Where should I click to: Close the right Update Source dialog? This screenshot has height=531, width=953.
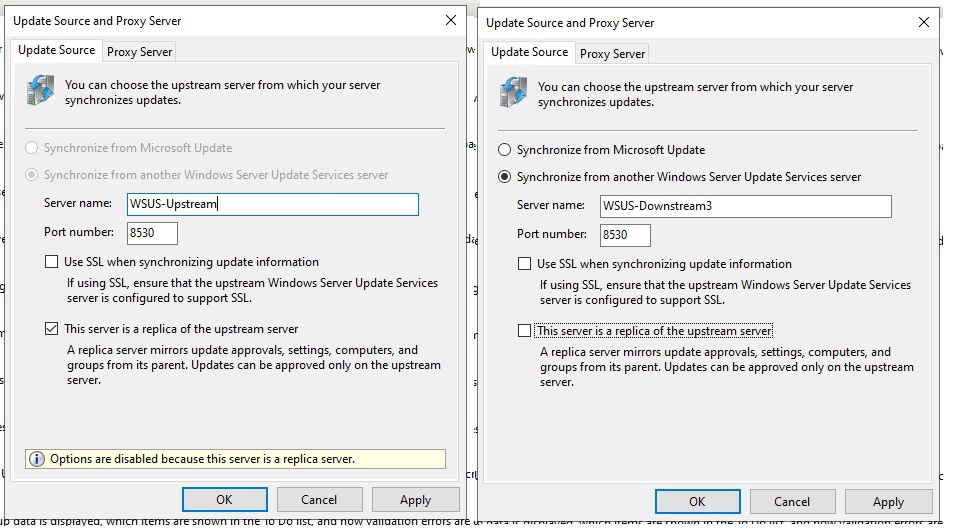click(923, 22)
